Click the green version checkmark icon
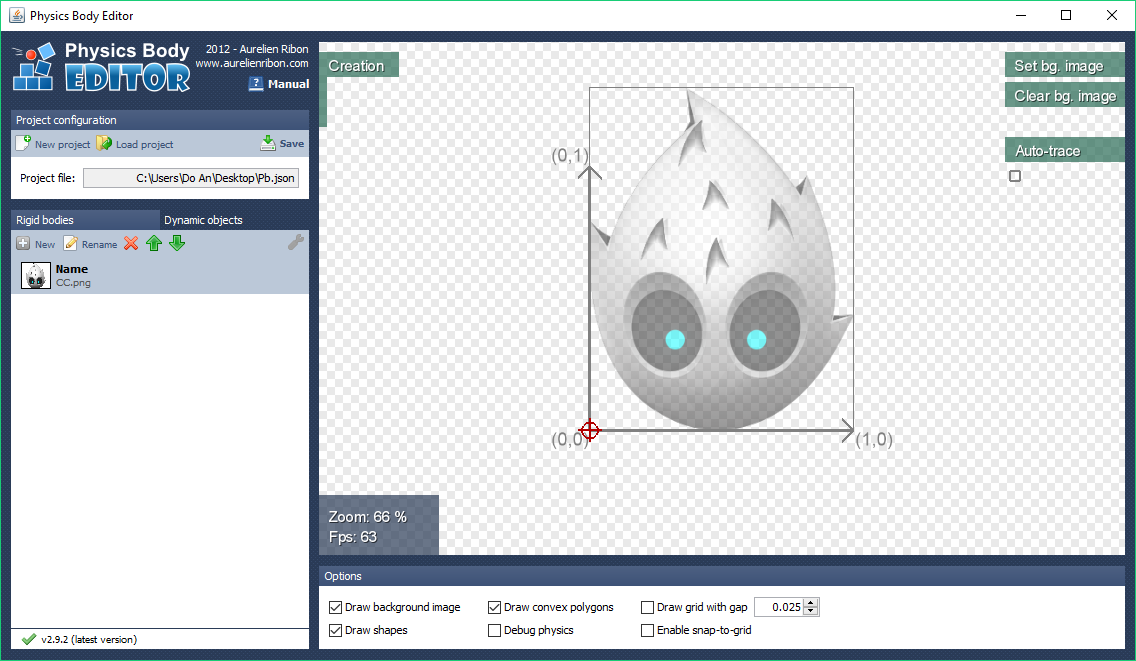 pos(29,639)
